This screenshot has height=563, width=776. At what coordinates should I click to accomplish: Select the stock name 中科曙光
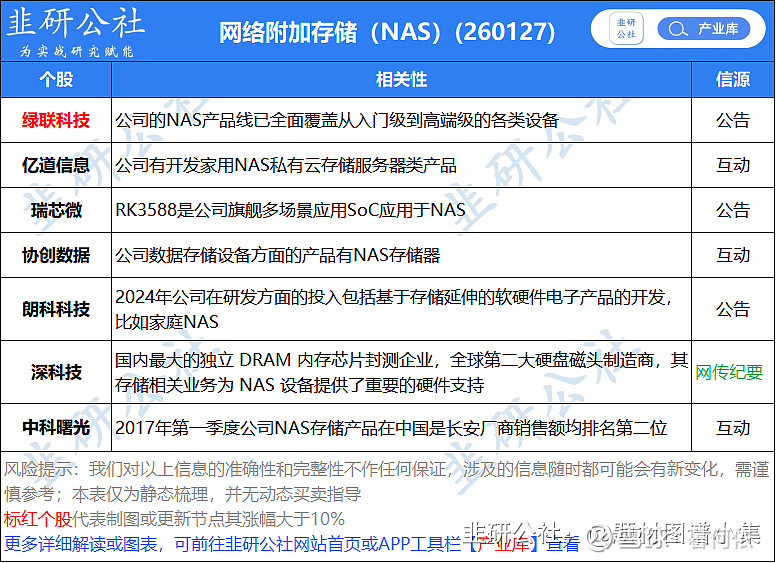[x=56, y=427]
